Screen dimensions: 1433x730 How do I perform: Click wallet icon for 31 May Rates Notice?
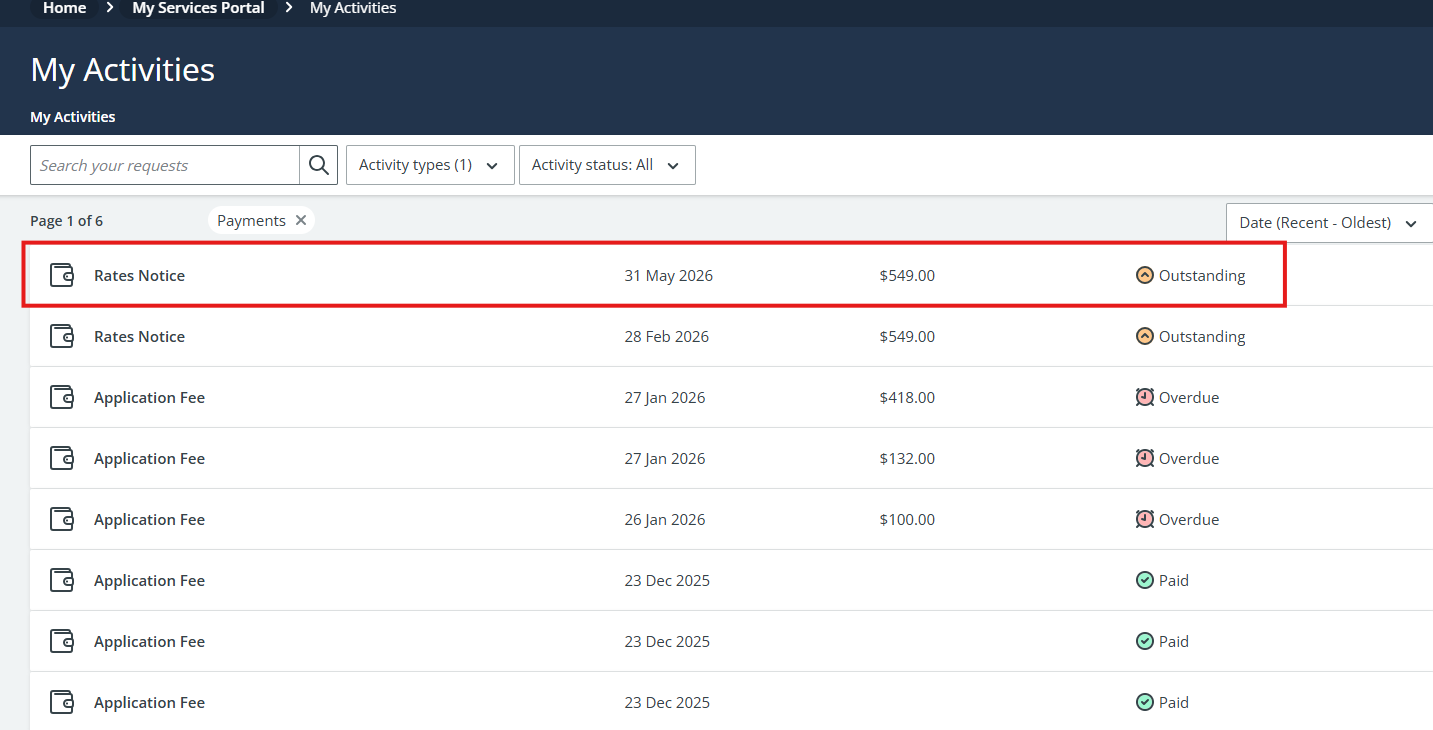tap(62, 276)
